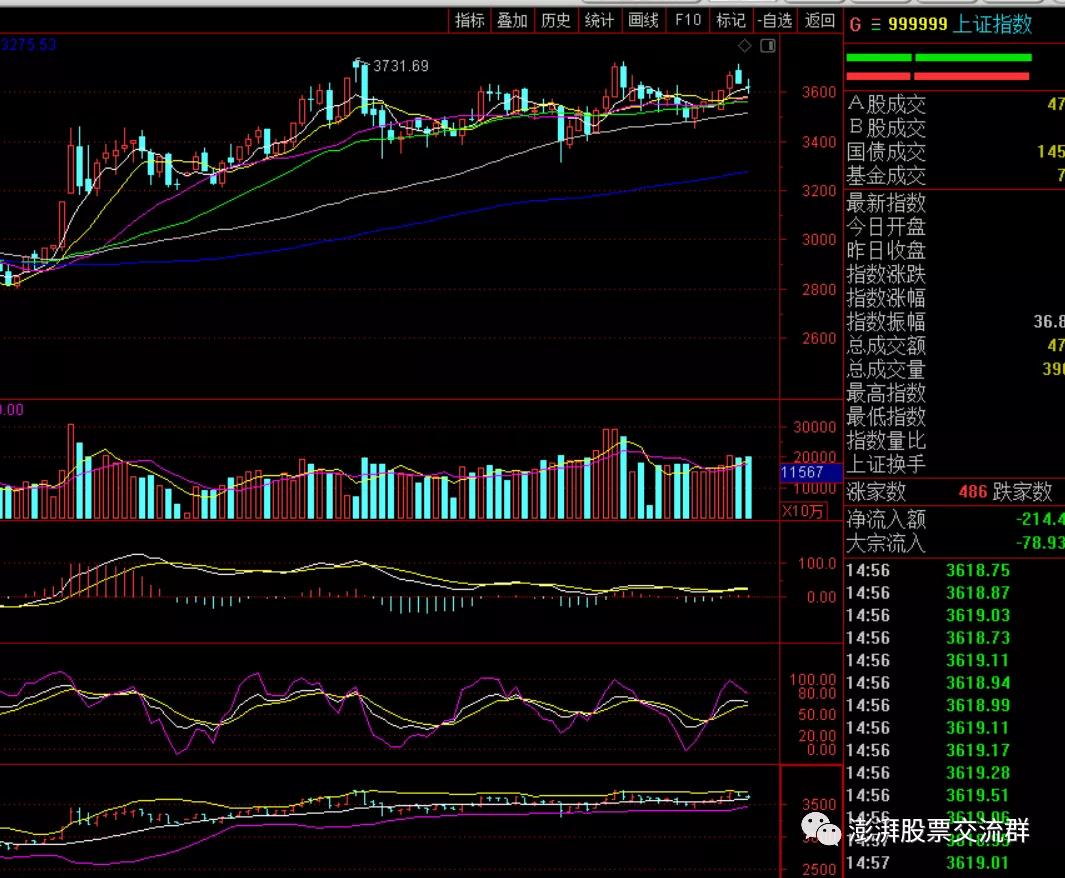Select the 上证换手 row label

click(886, 464)
